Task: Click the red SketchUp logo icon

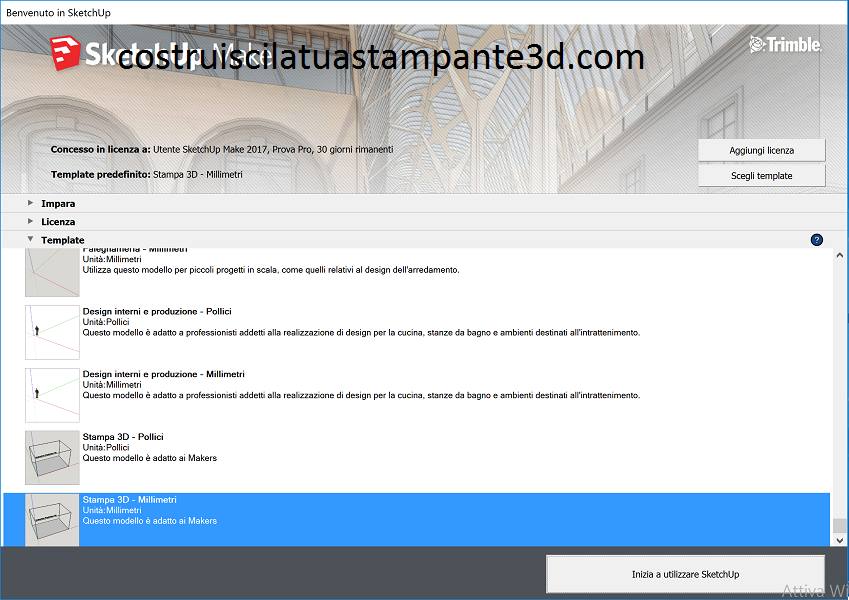Action: [65, 53]
